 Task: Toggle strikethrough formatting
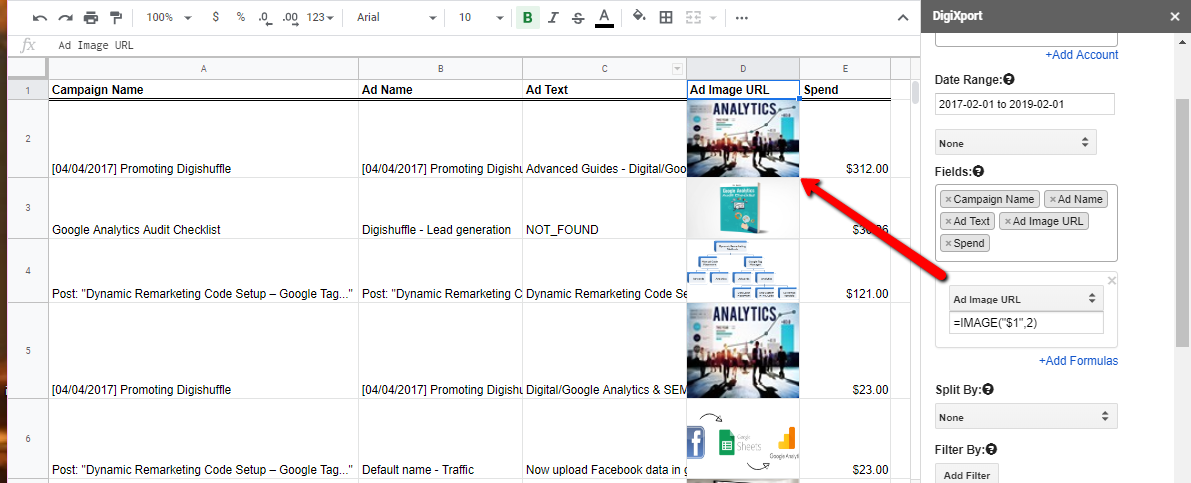click(x=578, y=17)
